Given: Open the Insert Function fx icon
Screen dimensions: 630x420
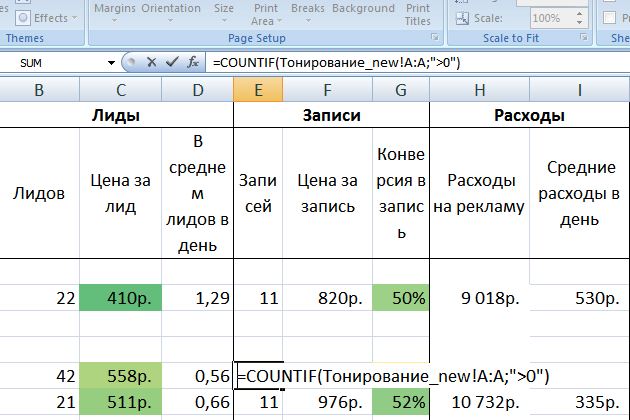Looking at the screenshot, I should pos(193,62).
